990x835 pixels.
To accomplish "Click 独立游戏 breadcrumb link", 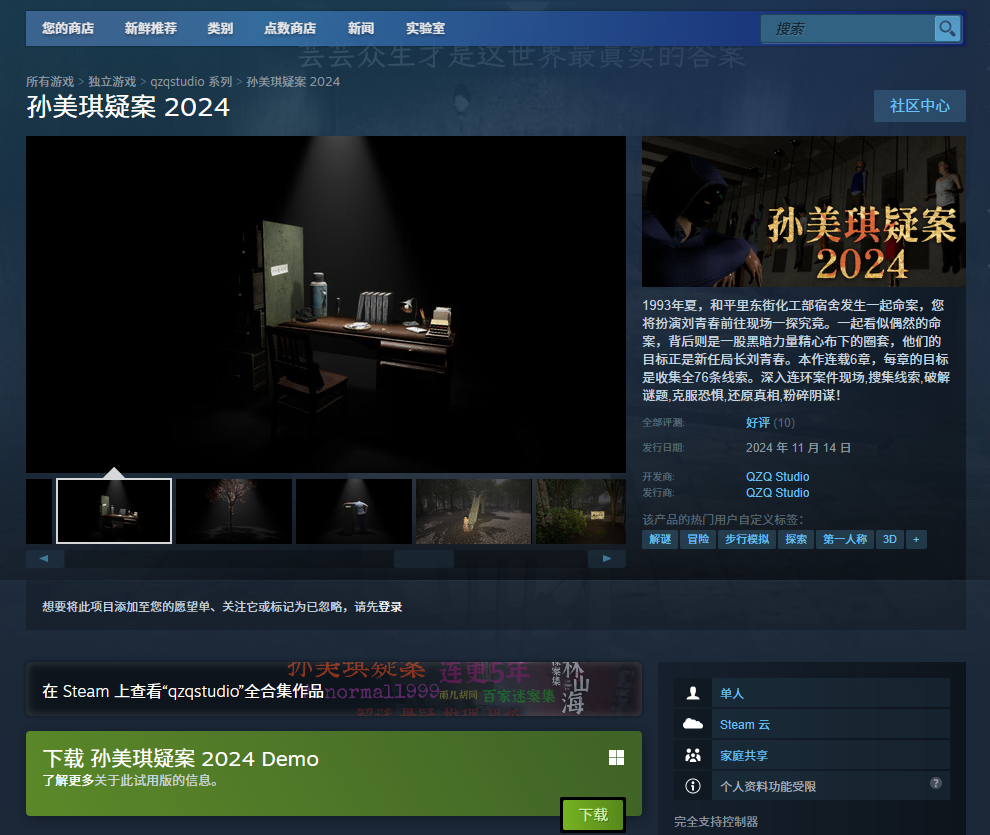I will coord(112,81).
